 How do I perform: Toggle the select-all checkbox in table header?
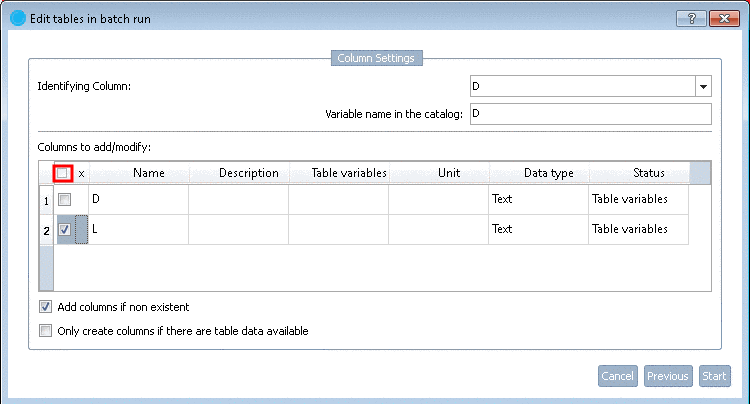62,173
